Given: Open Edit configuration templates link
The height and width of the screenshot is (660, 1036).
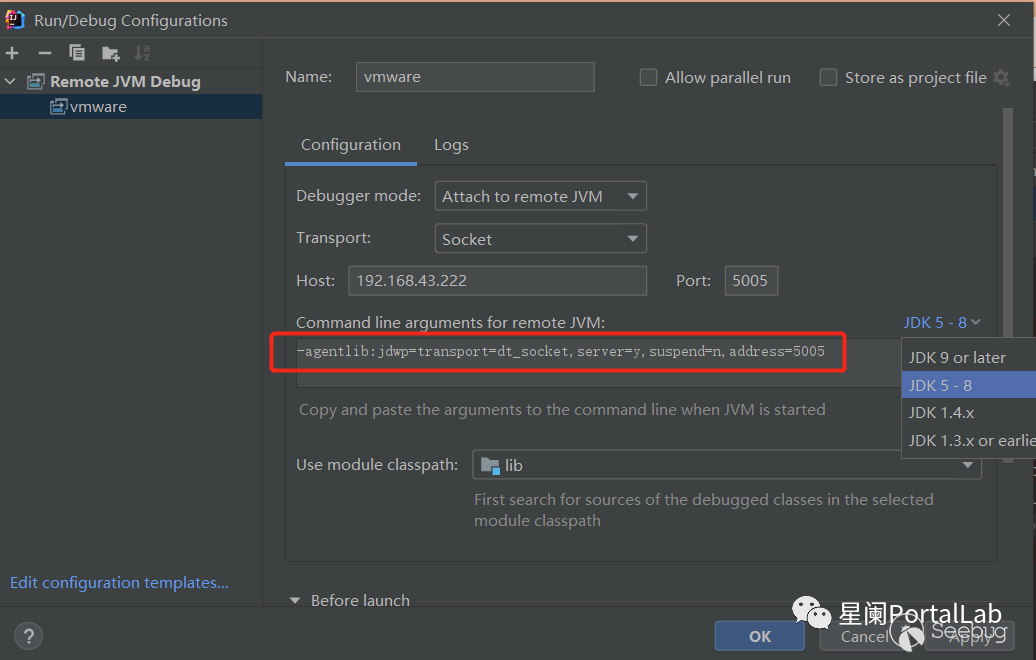Looking at the screenshot, I should tap(119, 583).
